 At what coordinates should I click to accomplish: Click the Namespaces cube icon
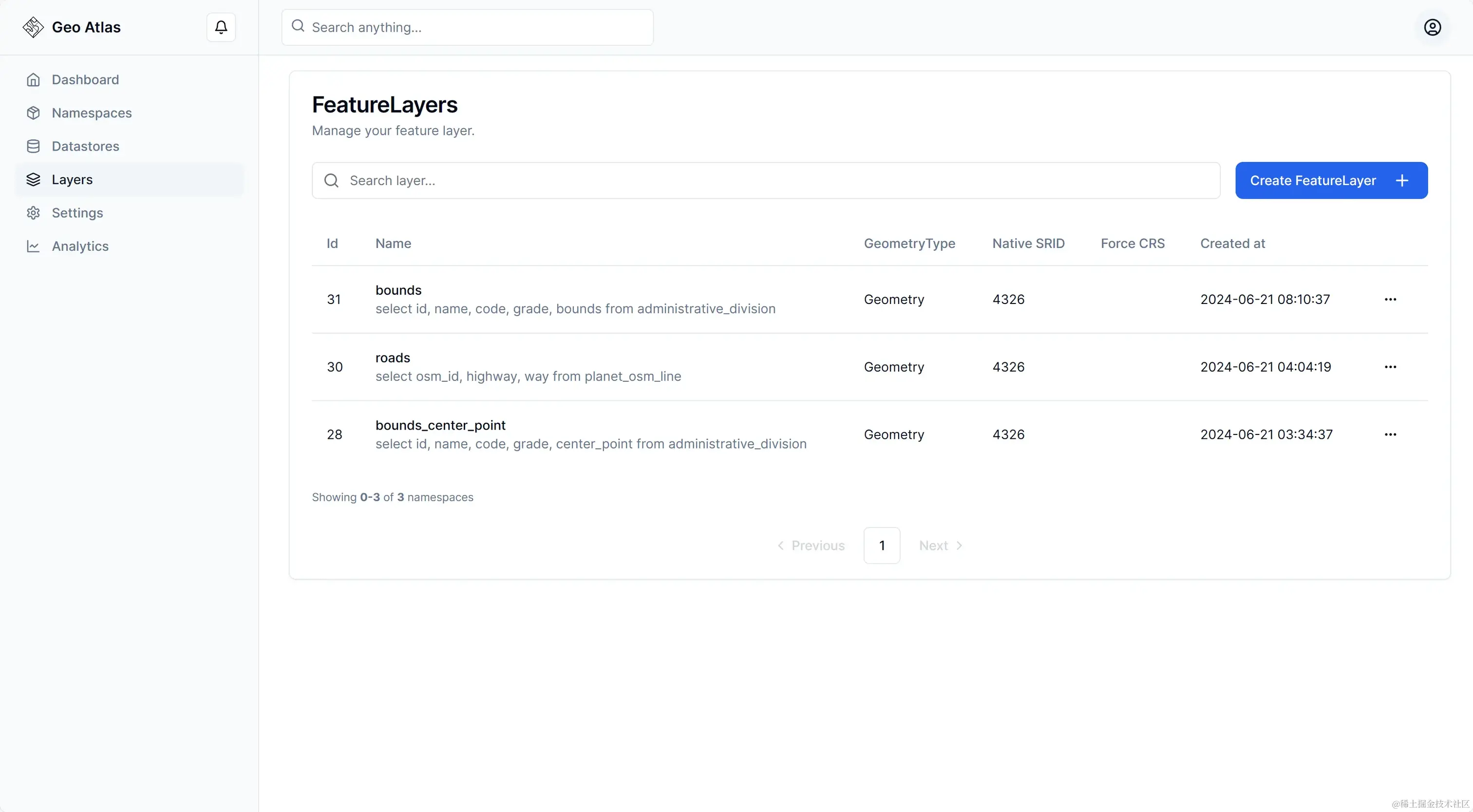click(33, 113)
